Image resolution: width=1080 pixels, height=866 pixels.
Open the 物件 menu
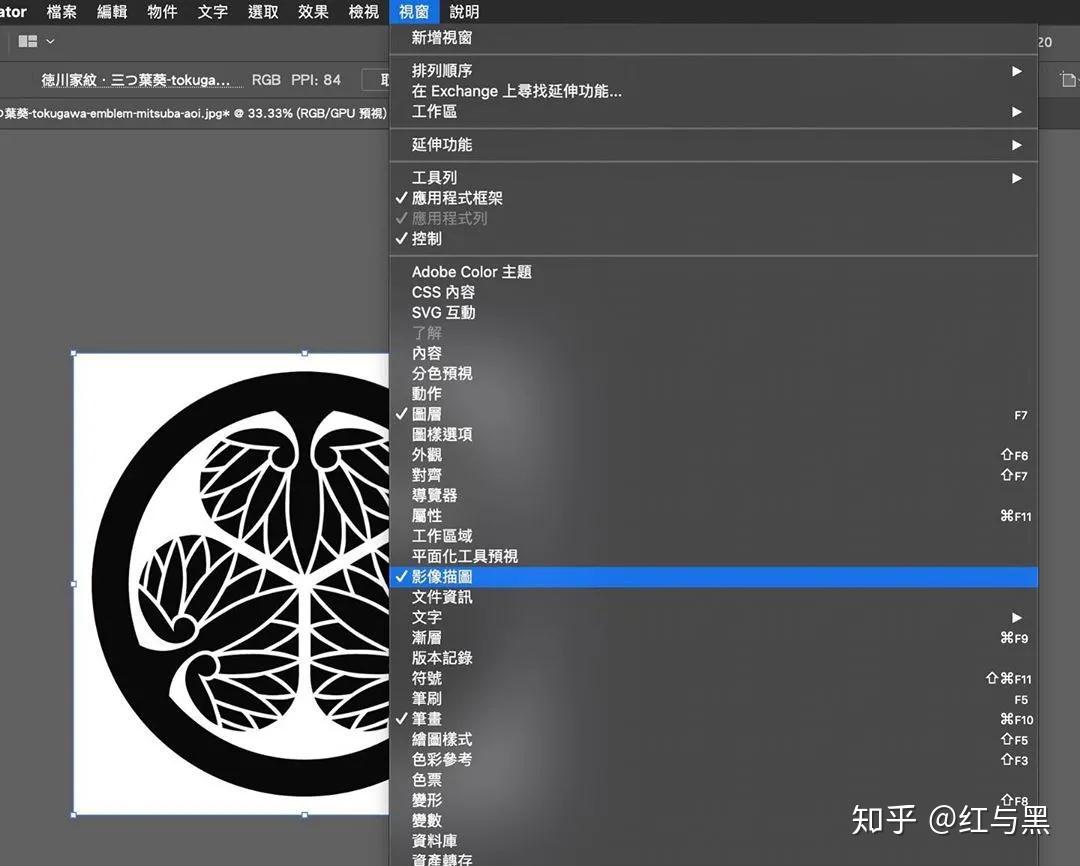(x=162, y=12)
